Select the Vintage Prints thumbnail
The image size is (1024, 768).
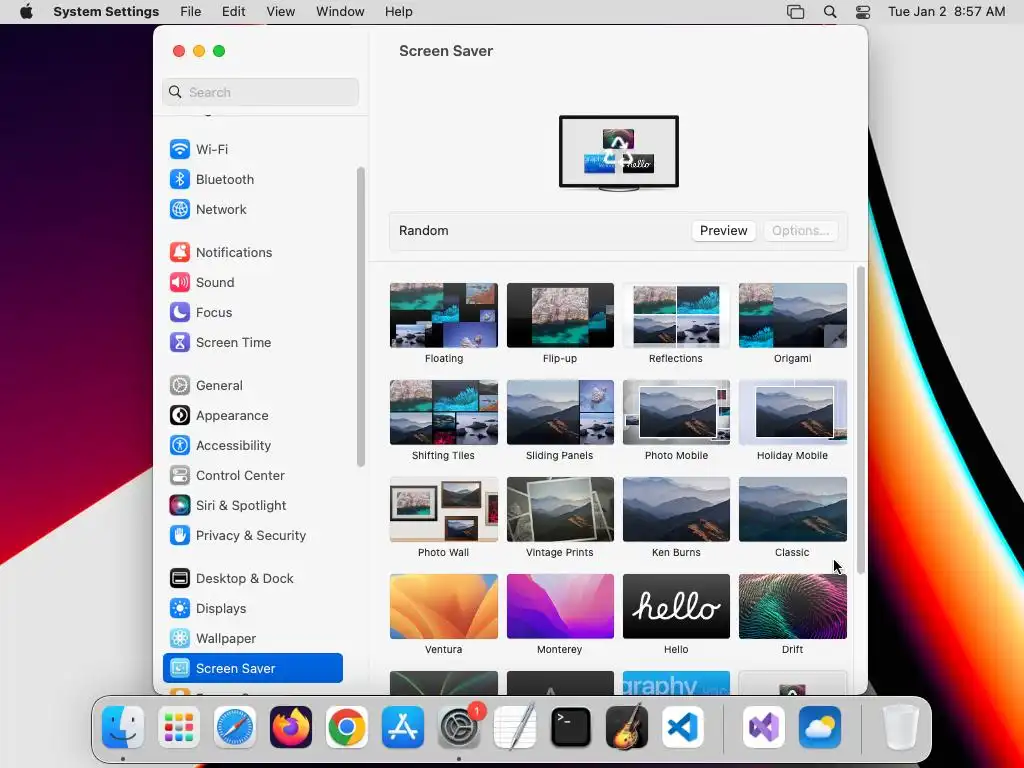click(560, 509)
